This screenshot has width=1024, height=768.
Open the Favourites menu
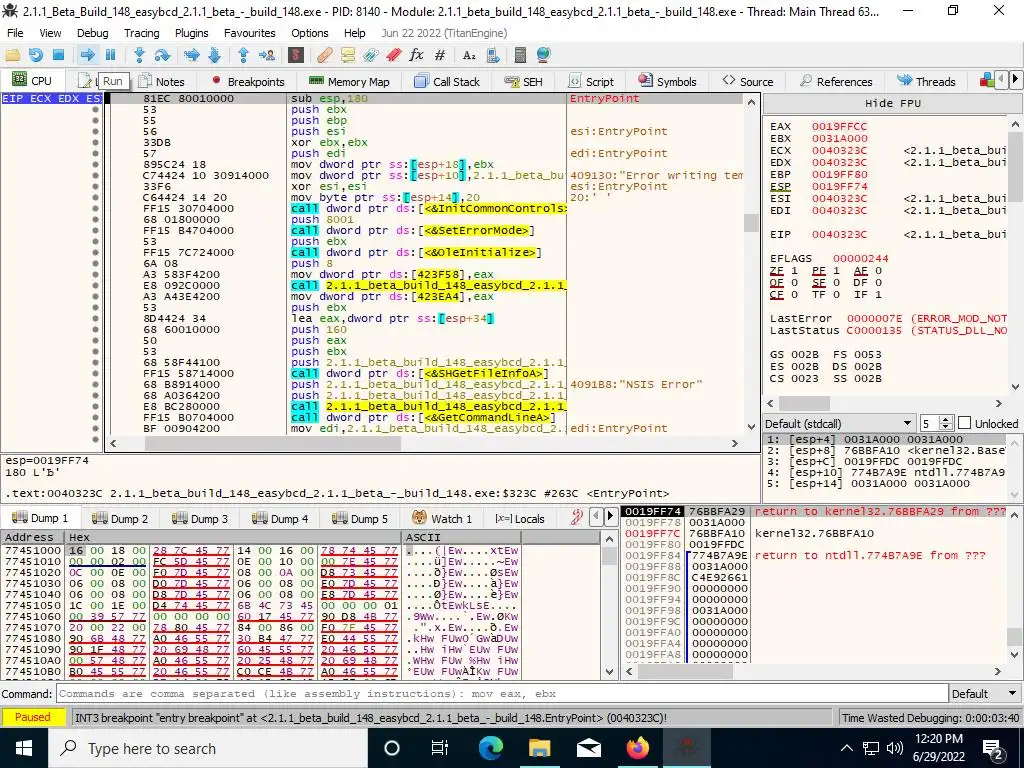click(249, 33)
